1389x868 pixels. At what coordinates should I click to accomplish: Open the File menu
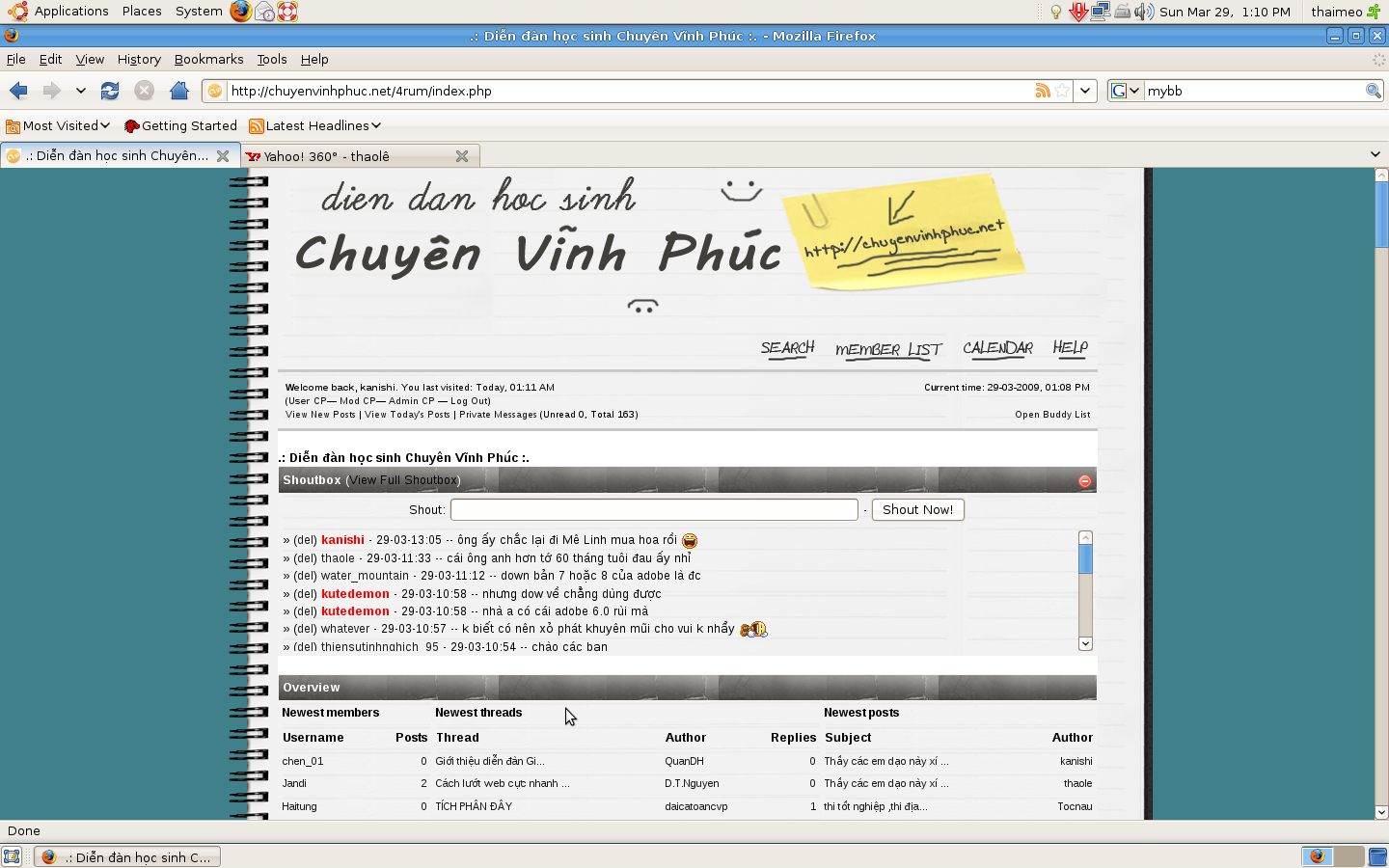click(x=16, y=59)
